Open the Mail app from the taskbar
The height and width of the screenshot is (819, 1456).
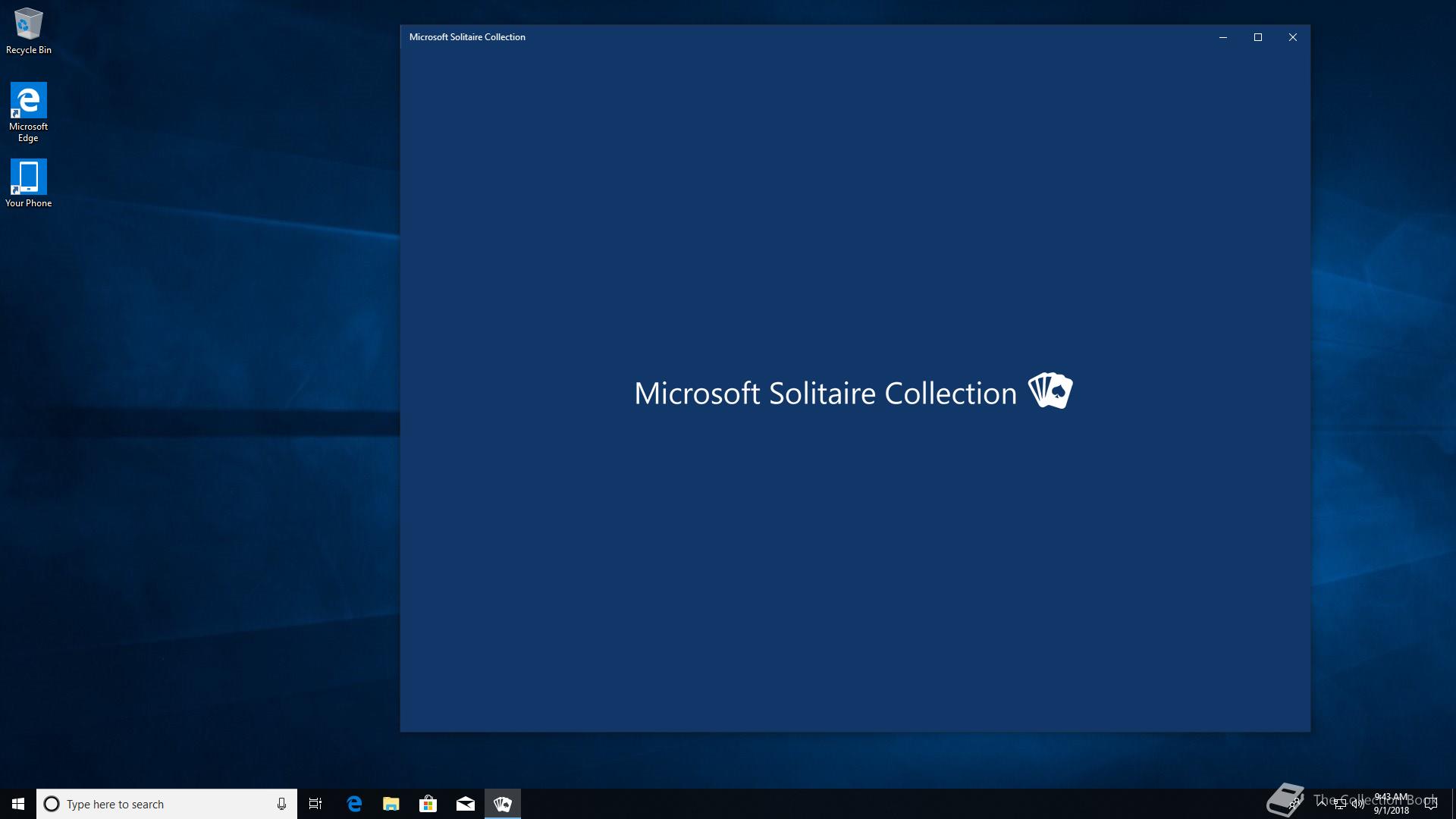pos(465,804)
